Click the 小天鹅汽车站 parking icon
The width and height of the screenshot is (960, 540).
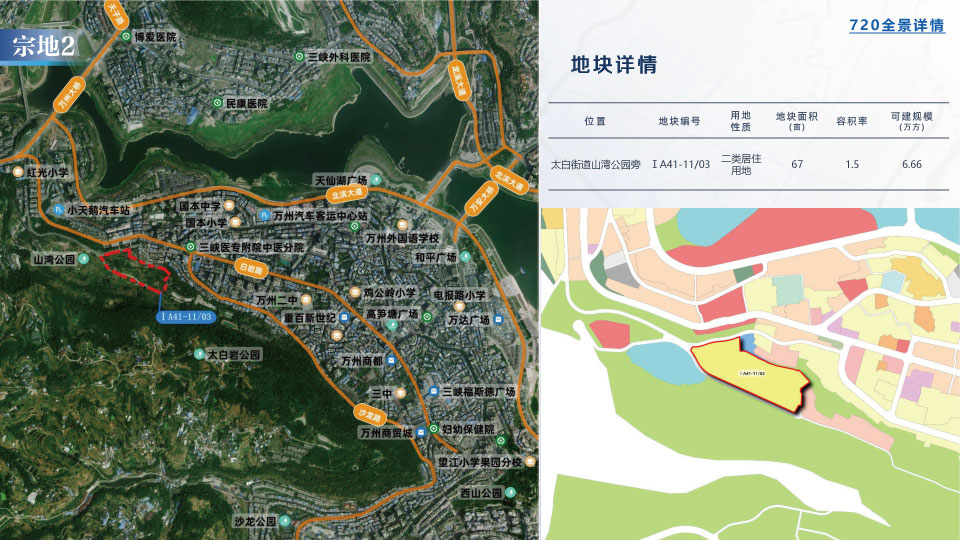click(59, 210)
